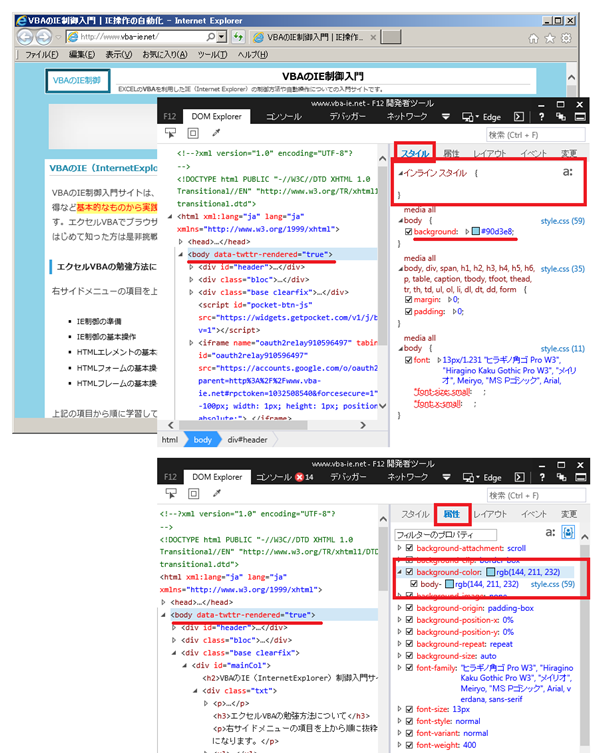The height and width of the screenshot is (753, 600).
Task: Expand background-size: auto property row
Action: (x=399, y=656)
